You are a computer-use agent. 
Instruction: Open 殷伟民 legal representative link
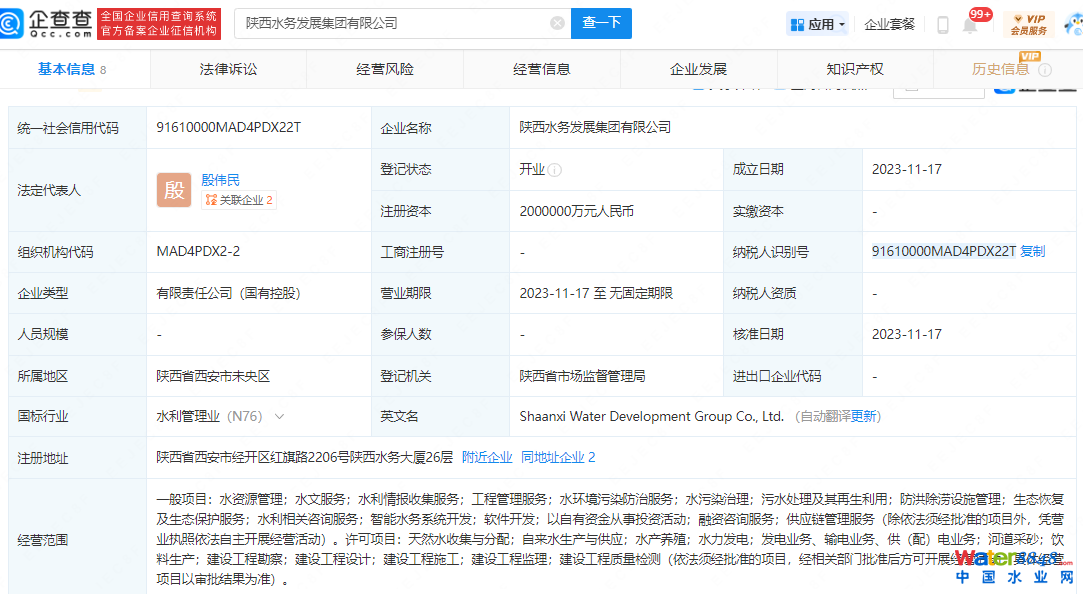220,180
